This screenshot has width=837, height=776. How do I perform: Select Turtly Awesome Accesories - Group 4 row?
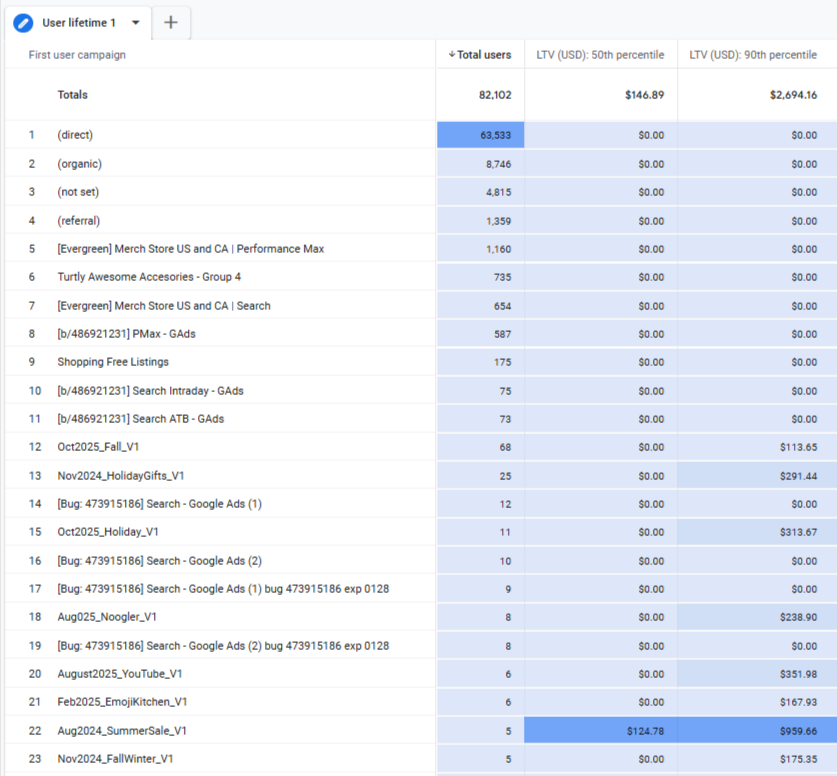coord(149,277)
